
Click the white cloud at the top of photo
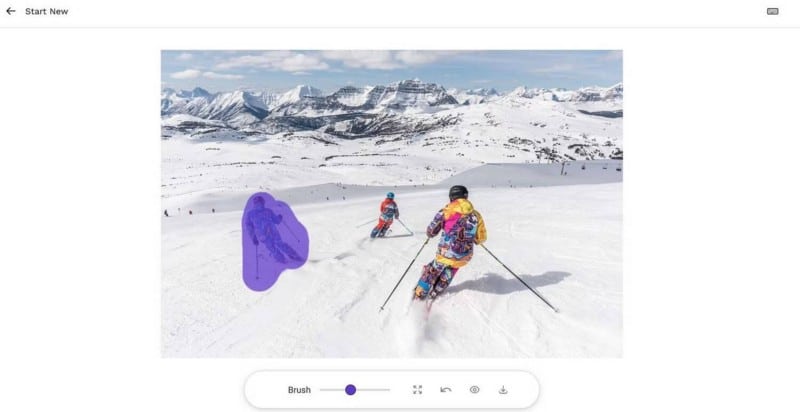pyautogui.click(x=276, y=62)
